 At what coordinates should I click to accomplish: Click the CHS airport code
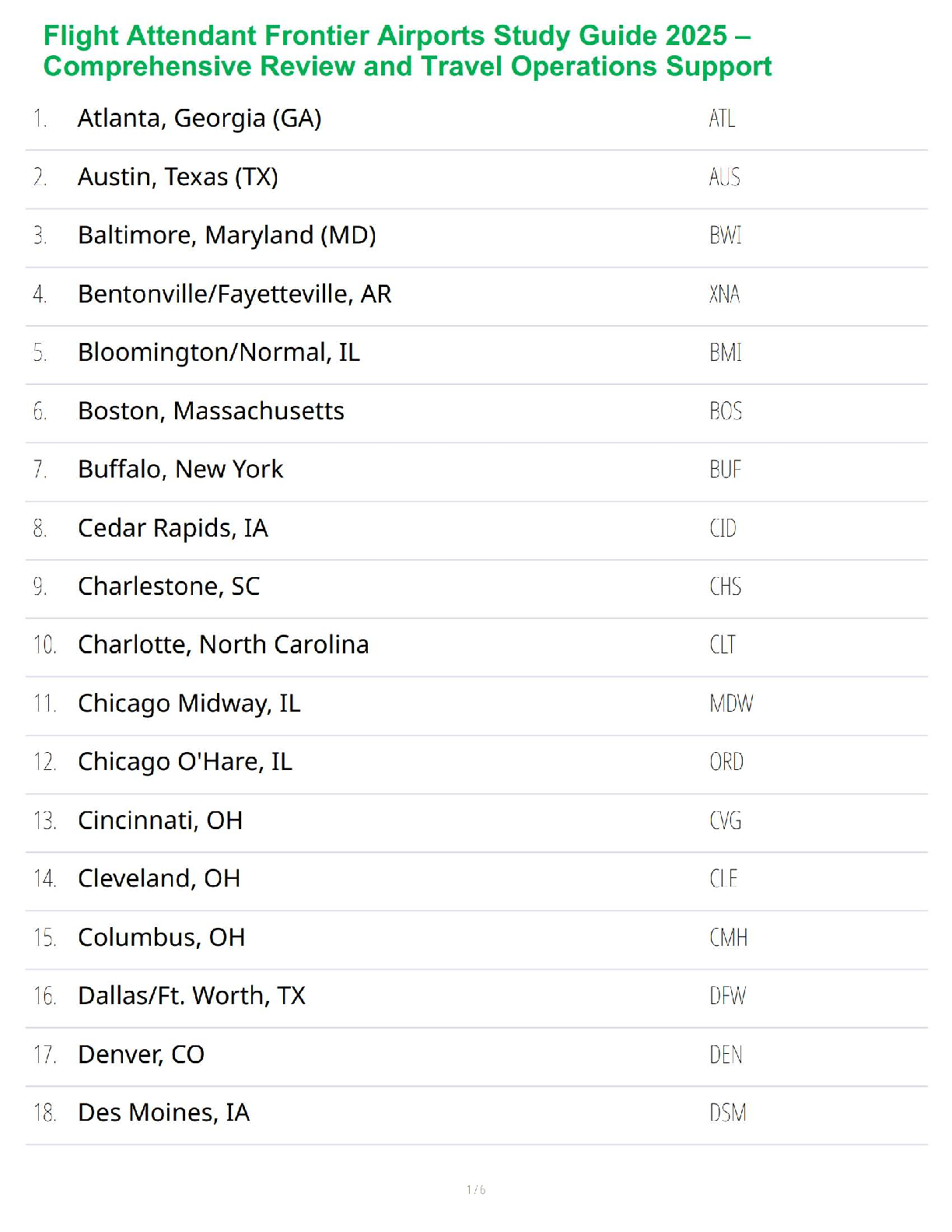click(725, 586)
